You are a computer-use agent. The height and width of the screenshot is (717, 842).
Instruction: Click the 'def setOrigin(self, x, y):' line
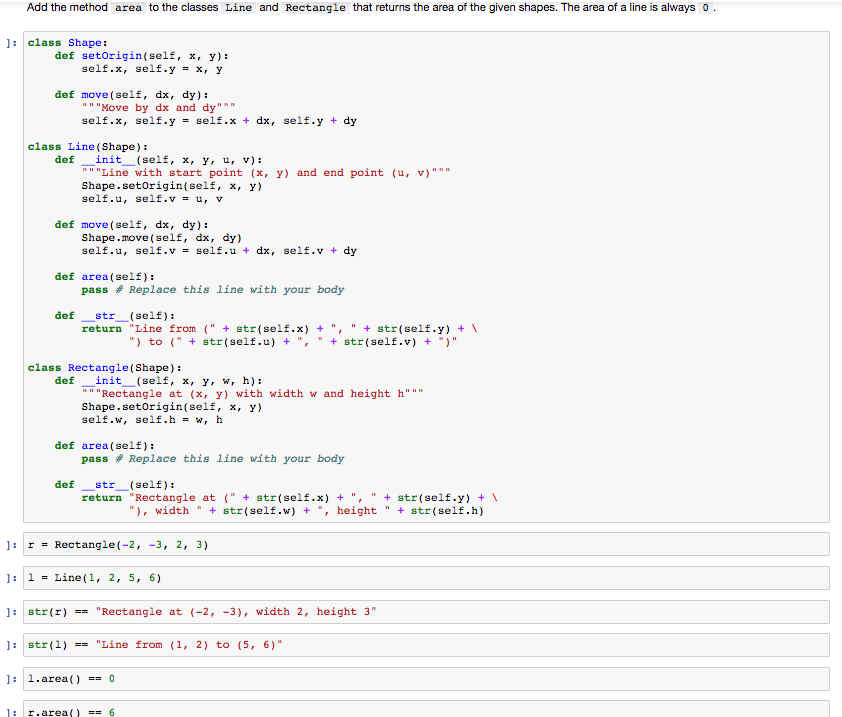(142, 56)
